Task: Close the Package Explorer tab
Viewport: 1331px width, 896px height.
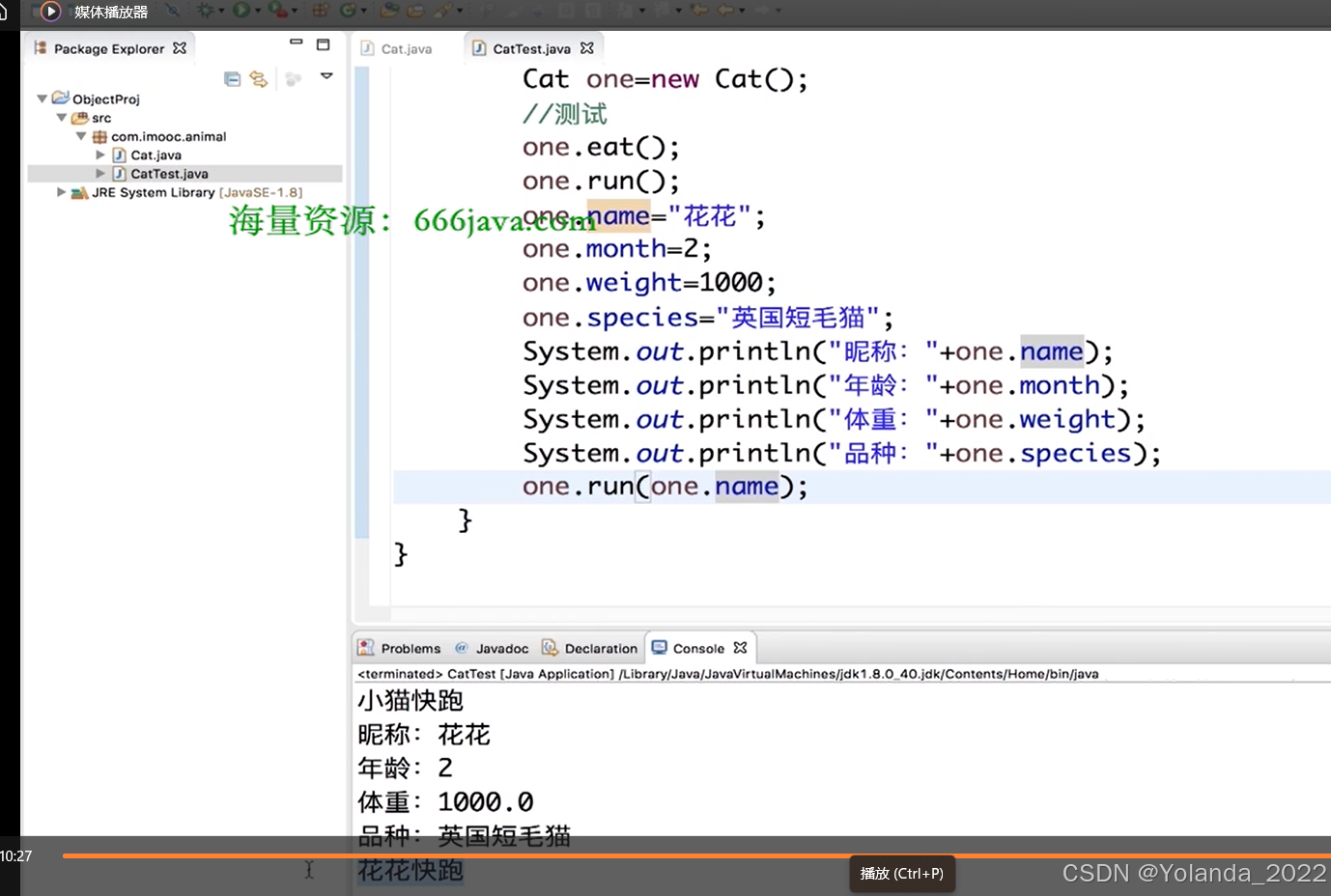Action: click(180, 48)
